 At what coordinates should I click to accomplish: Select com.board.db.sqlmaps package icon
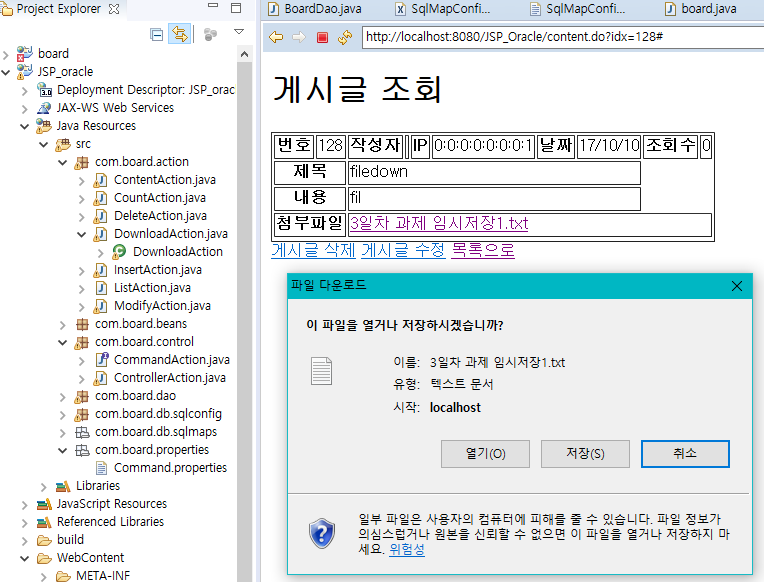coord(82,432)
